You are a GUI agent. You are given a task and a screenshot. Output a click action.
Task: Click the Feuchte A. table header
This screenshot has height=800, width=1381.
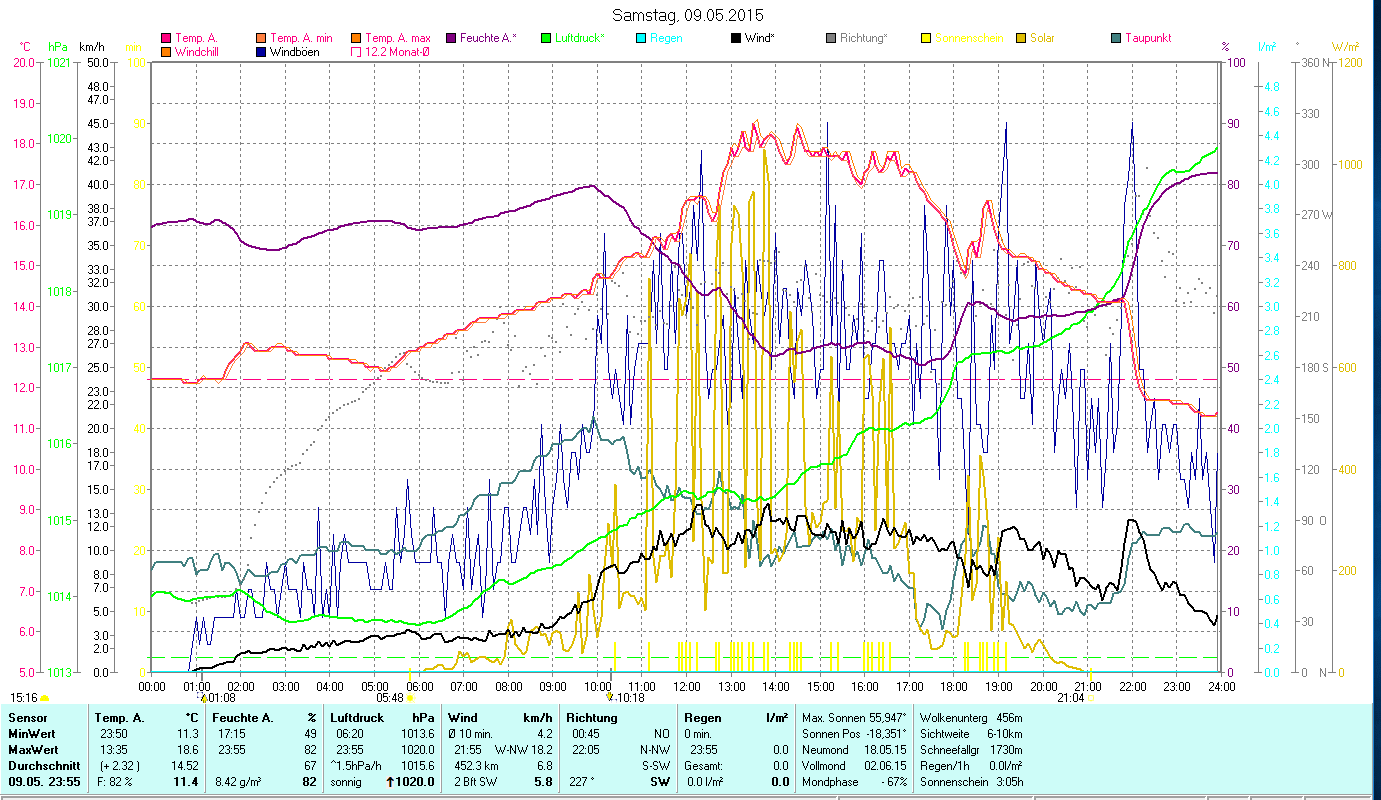pos(243,718)
